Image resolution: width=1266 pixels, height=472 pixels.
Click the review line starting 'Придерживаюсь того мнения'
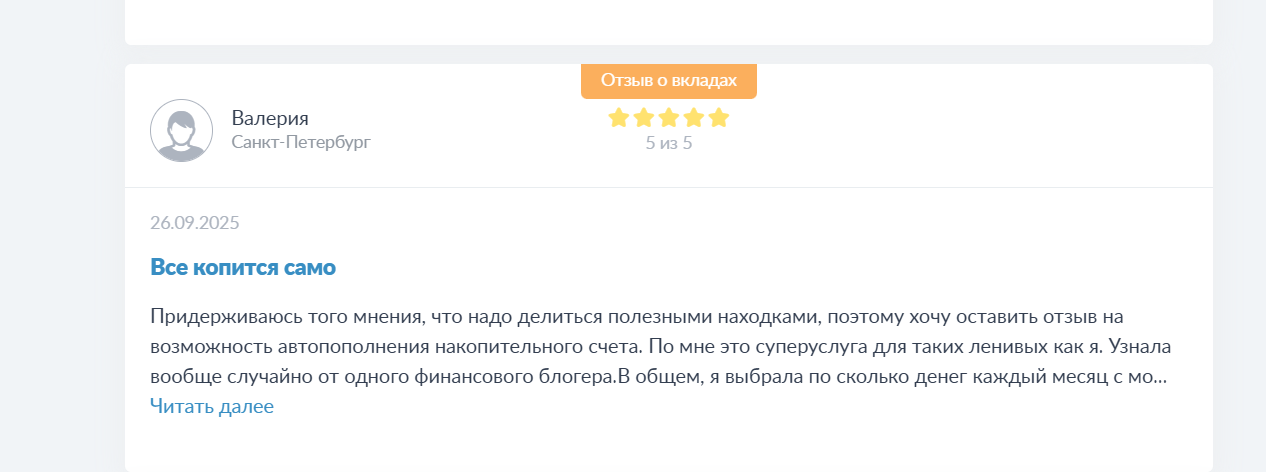[x=638, y=317]
